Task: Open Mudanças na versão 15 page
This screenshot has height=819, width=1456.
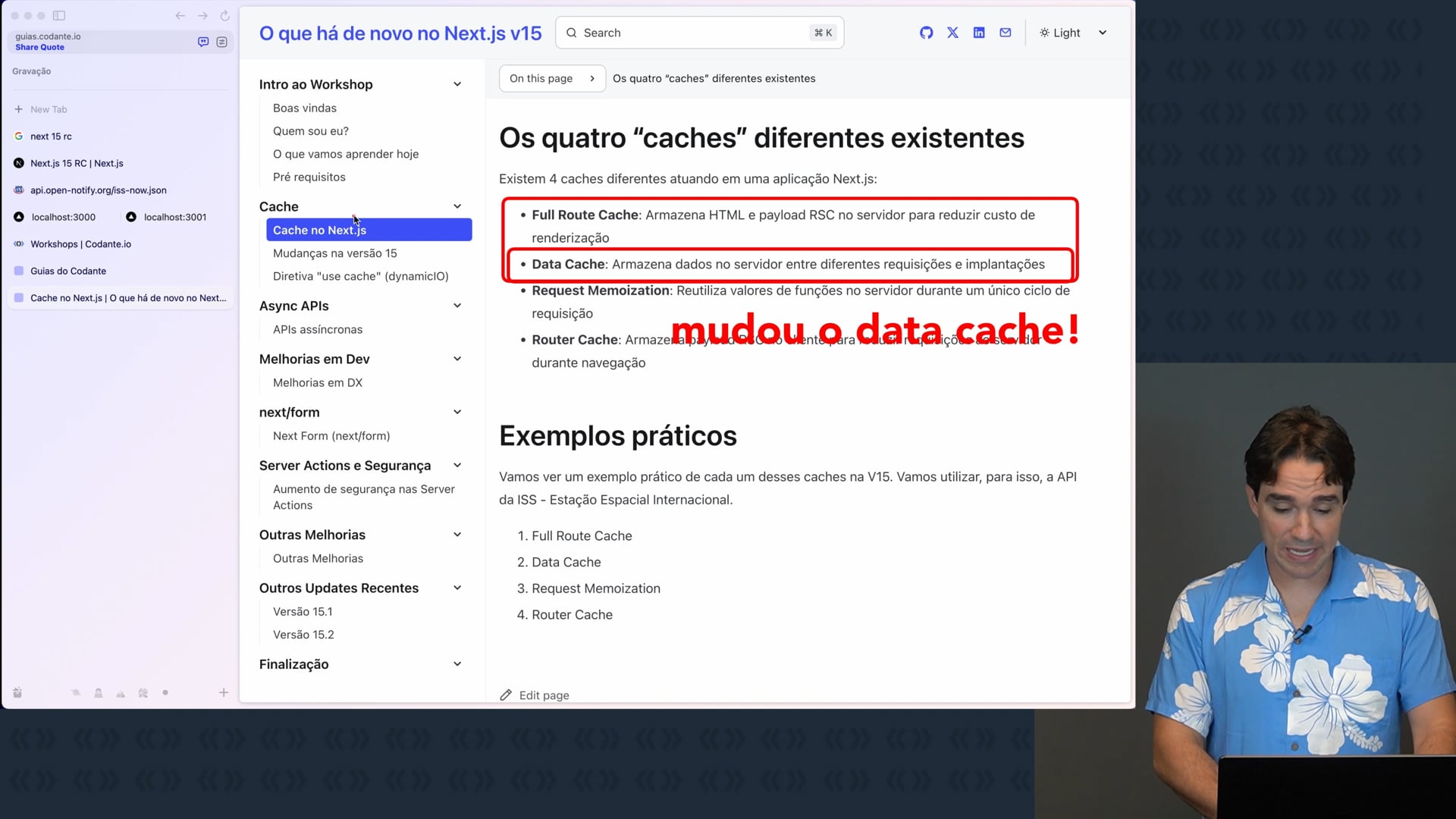Action: [x=334, y=253]
